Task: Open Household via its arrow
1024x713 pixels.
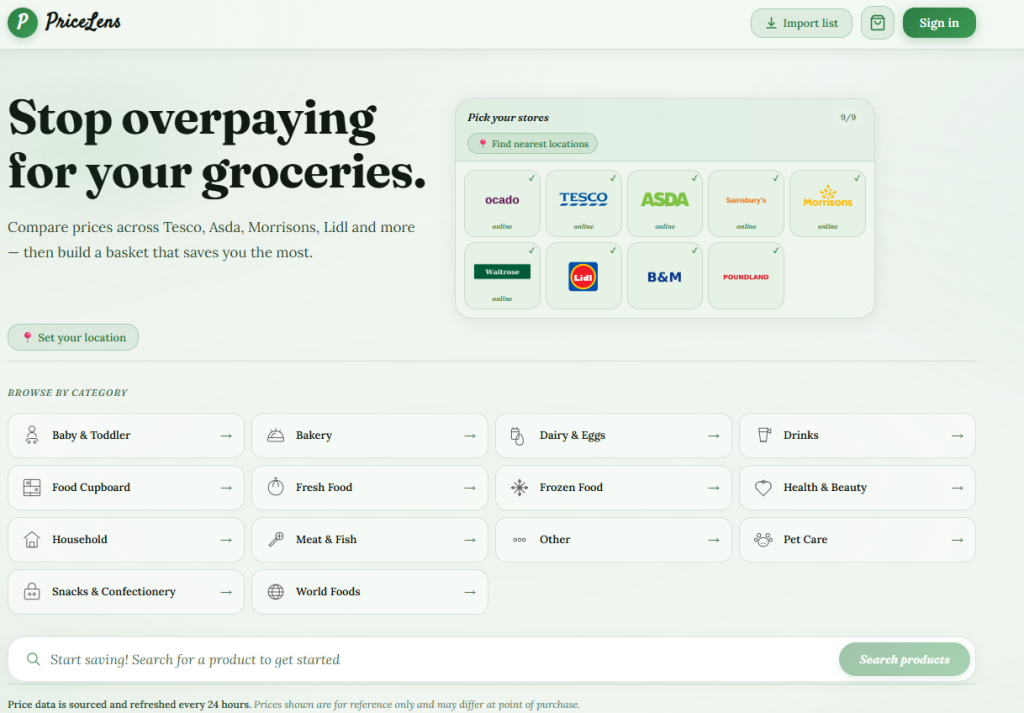Action: click(226, 540)
